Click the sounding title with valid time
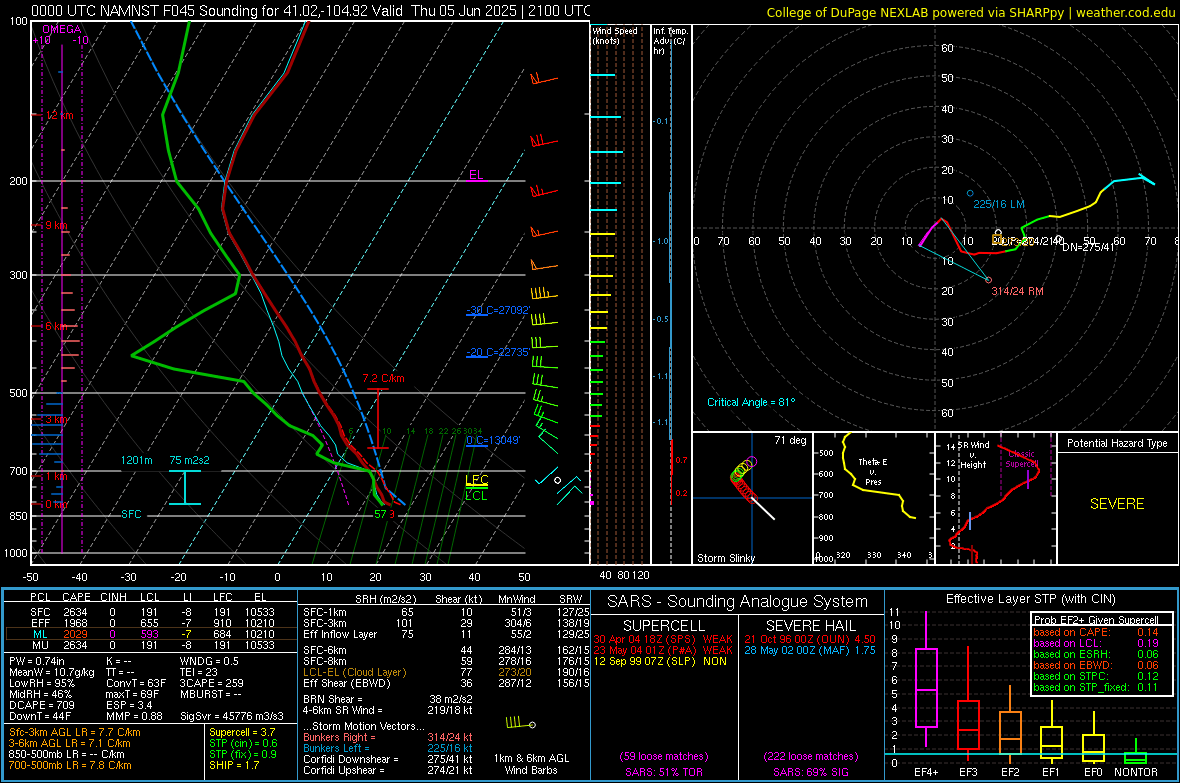1180x783 pixels. [x=310, y=11]
